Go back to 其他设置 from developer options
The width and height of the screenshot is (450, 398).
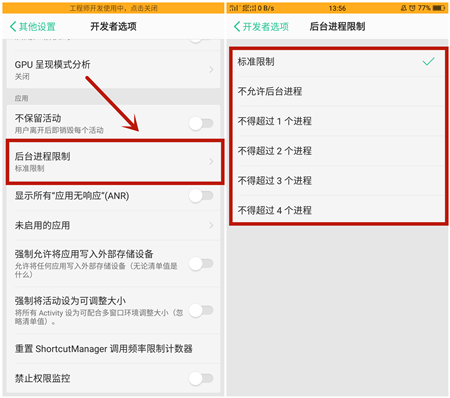33,27
